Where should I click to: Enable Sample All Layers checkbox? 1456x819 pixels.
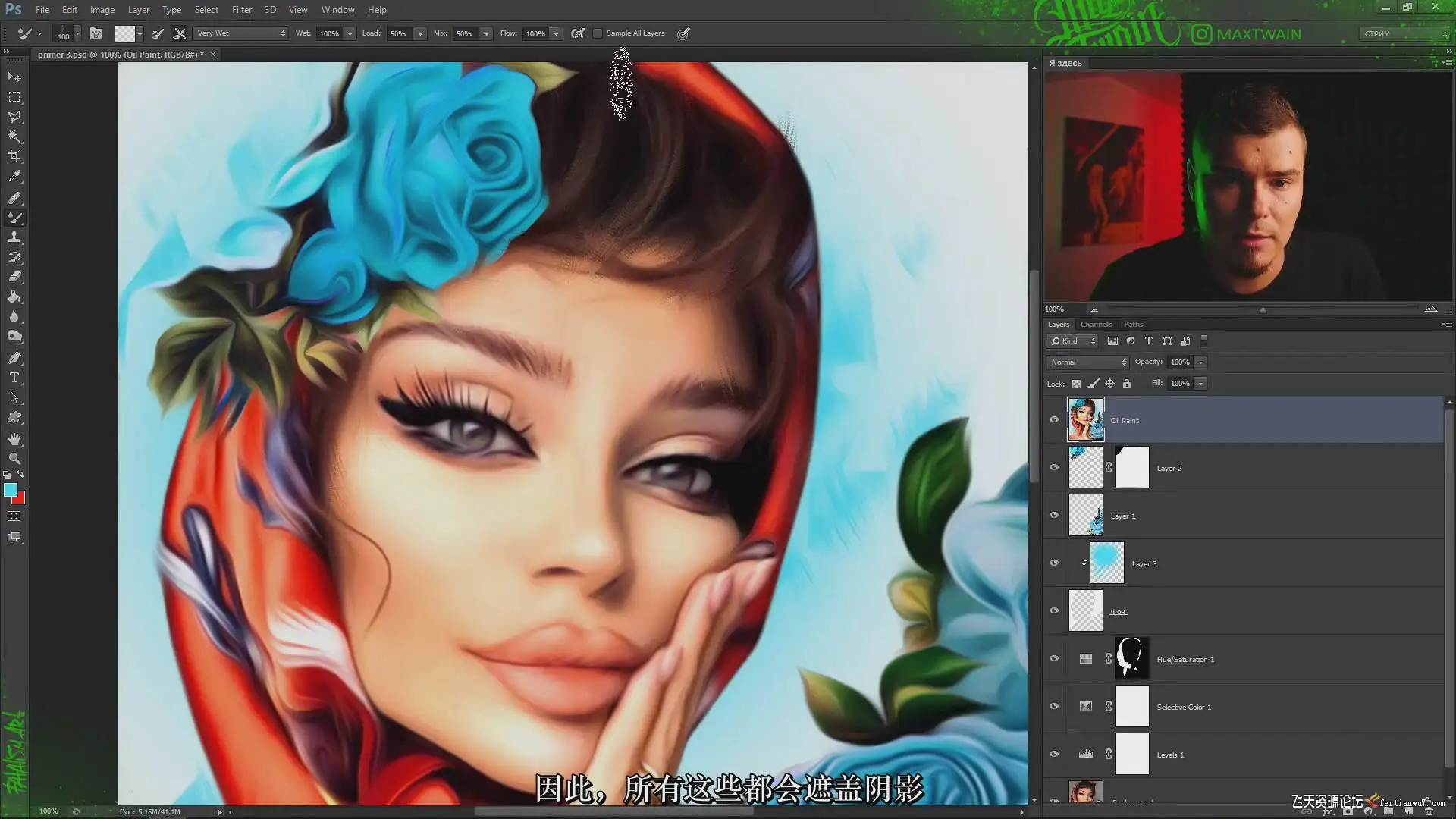pos(598,33)
